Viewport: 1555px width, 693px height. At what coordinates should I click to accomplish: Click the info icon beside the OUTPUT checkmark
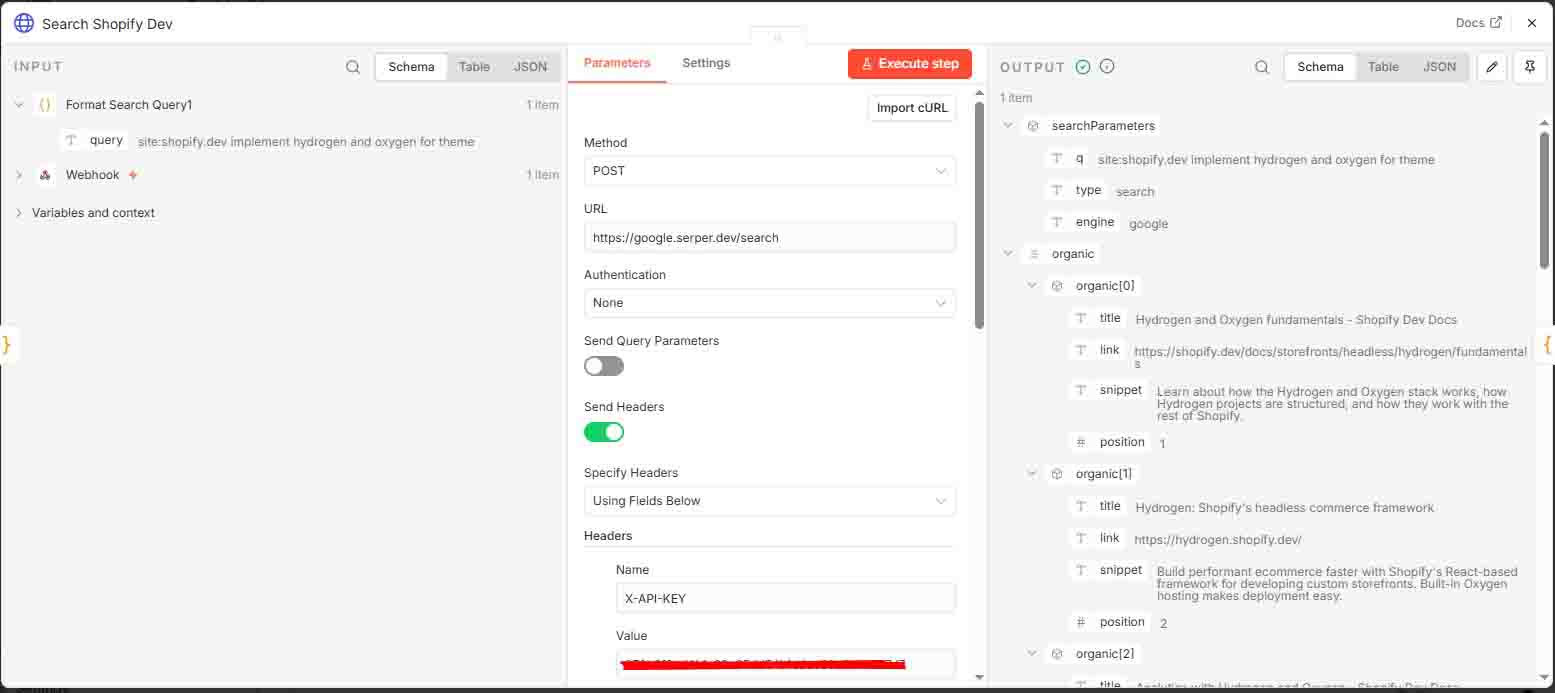click(1106, 66)
